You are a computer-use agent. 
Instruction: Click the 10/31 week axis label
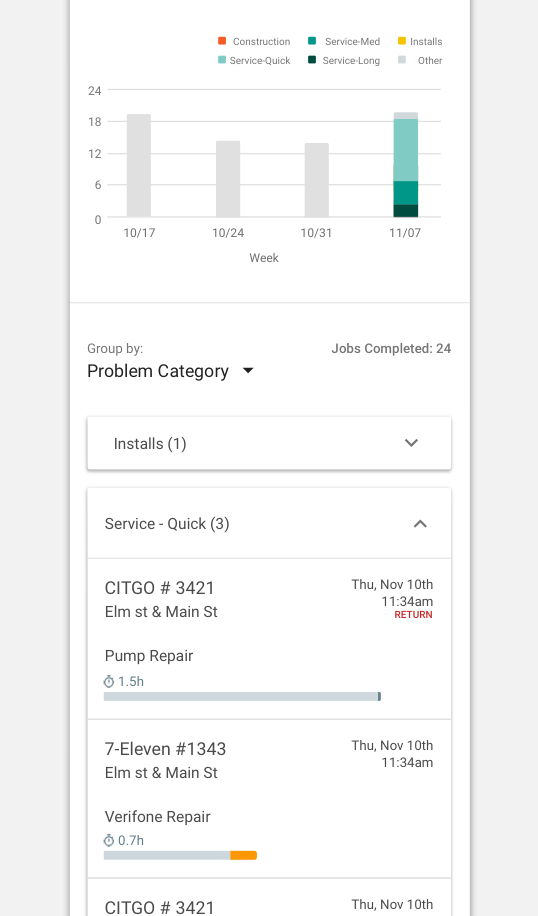point(316,233)
